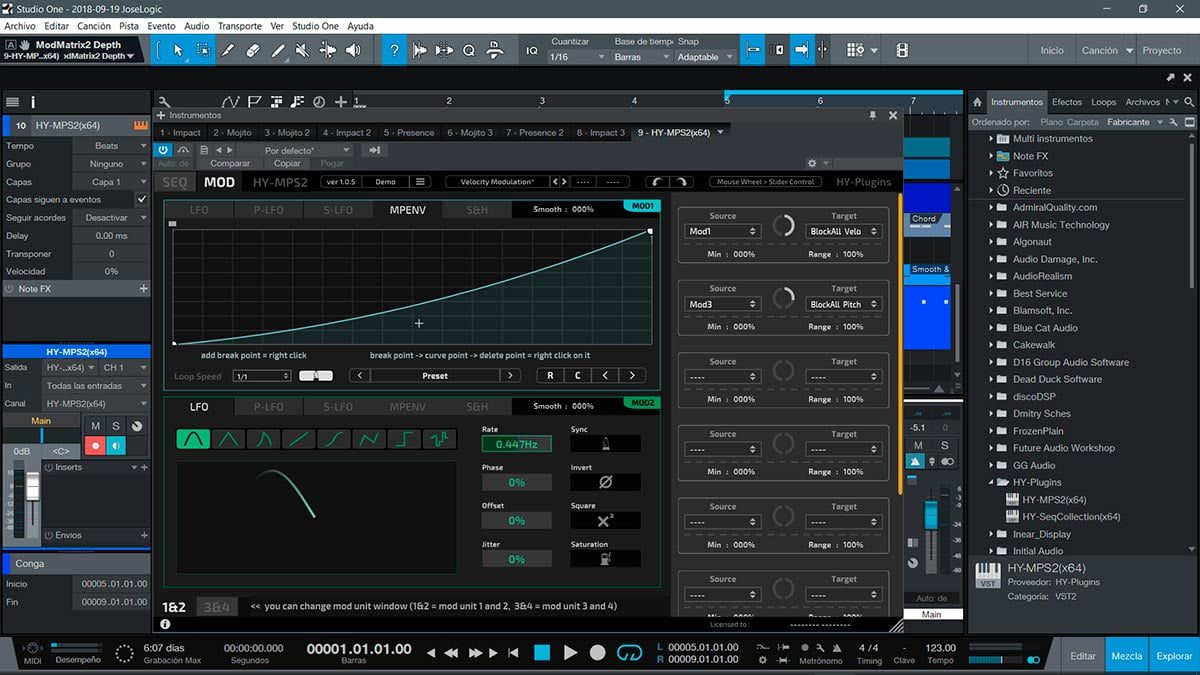
Task: Adjust the Loop Speed slider handle
Action: tap(316, 376)
